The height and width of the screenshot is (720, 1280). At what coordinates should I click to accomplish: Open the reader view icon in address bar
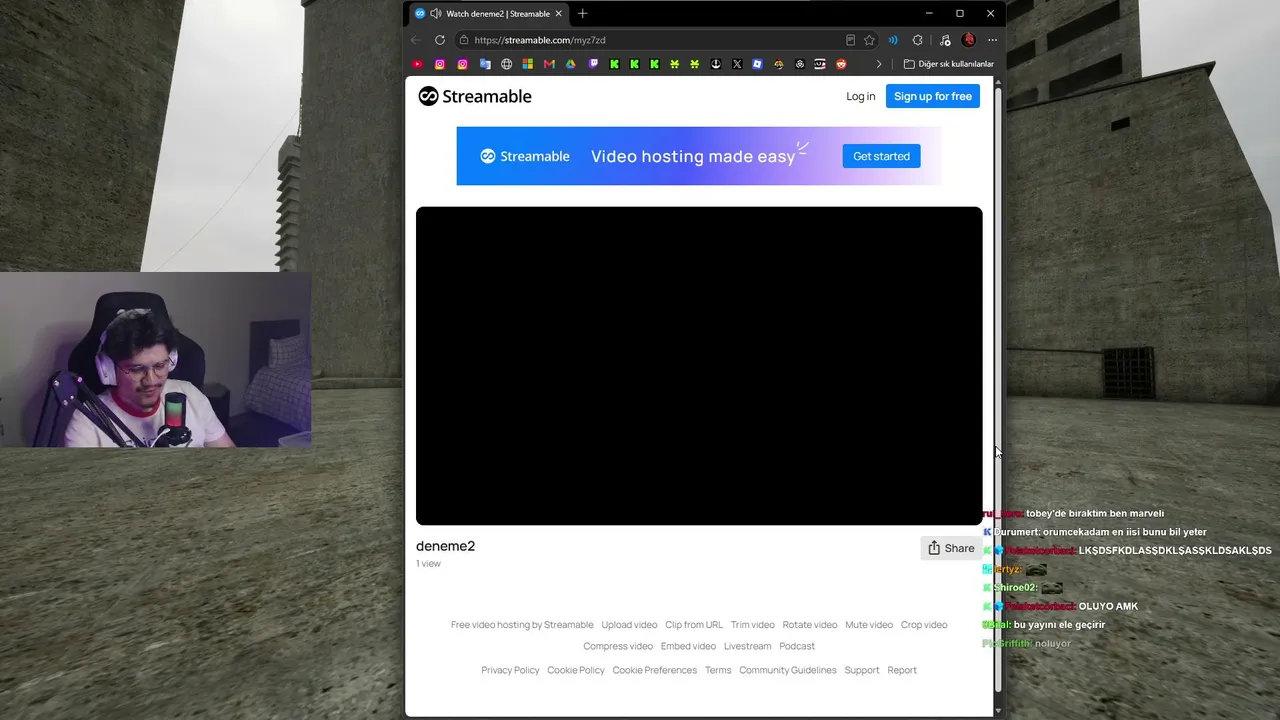coord(850,40)
